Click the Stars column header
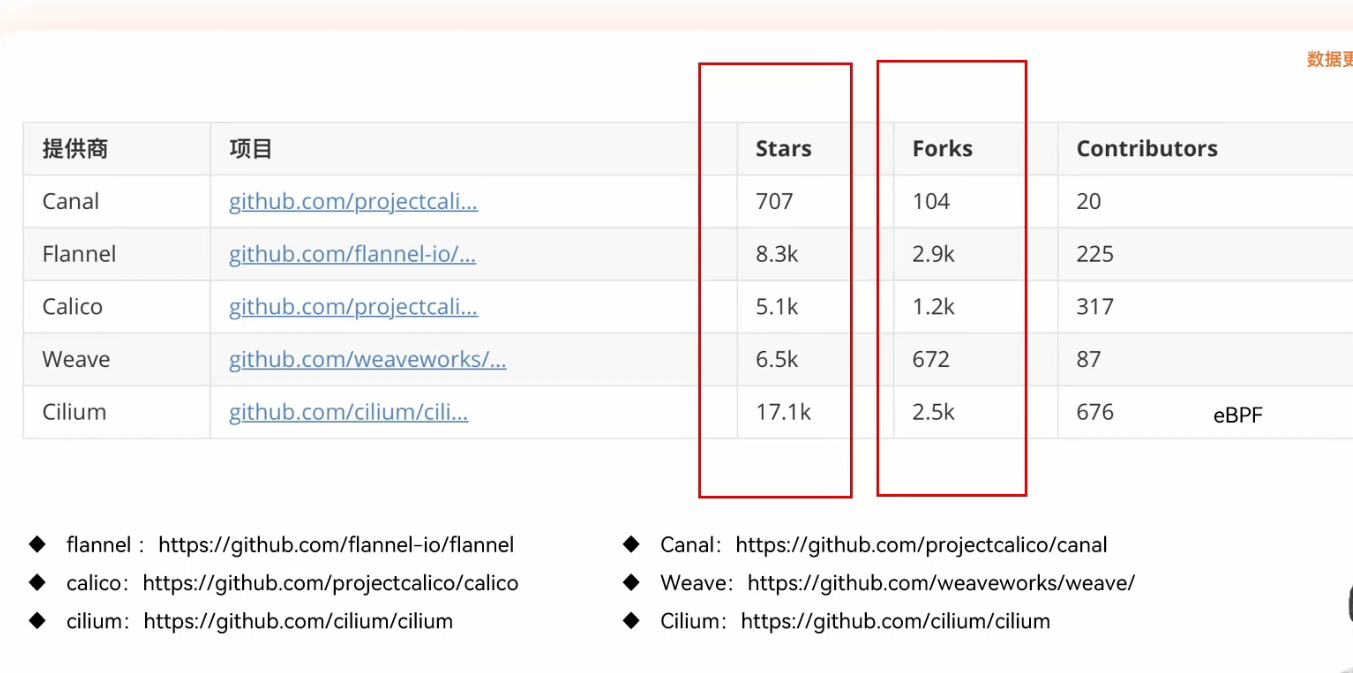 coord(783,149)
